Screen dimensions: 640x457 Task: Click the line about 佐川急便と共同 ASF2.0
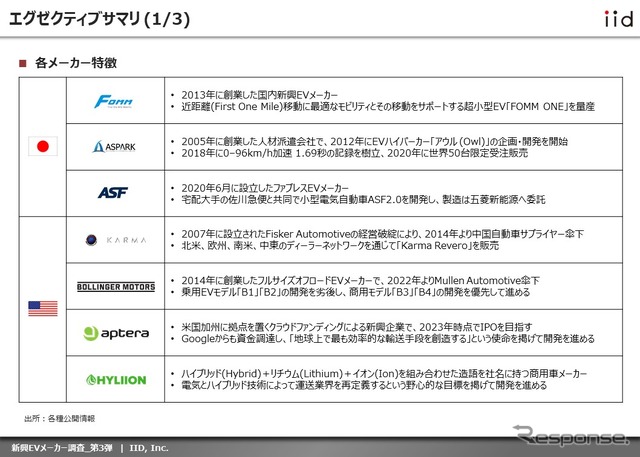pyautogui.click(x=363, y=200)
